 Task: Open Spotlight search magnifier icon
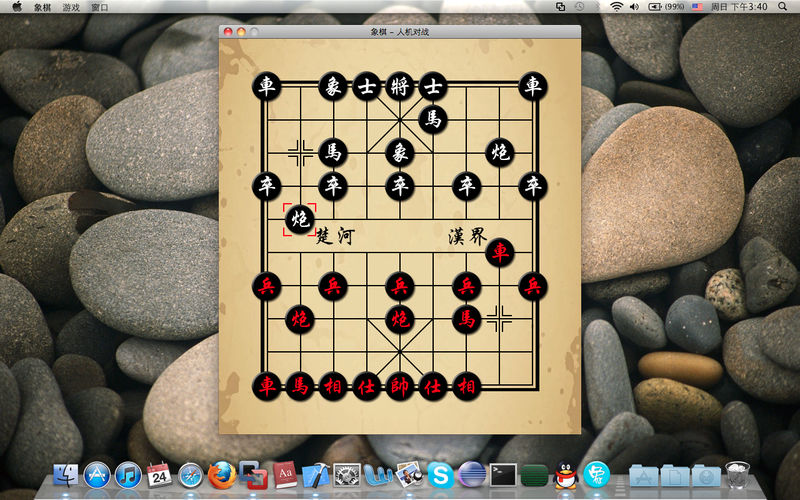click(783, 7)
